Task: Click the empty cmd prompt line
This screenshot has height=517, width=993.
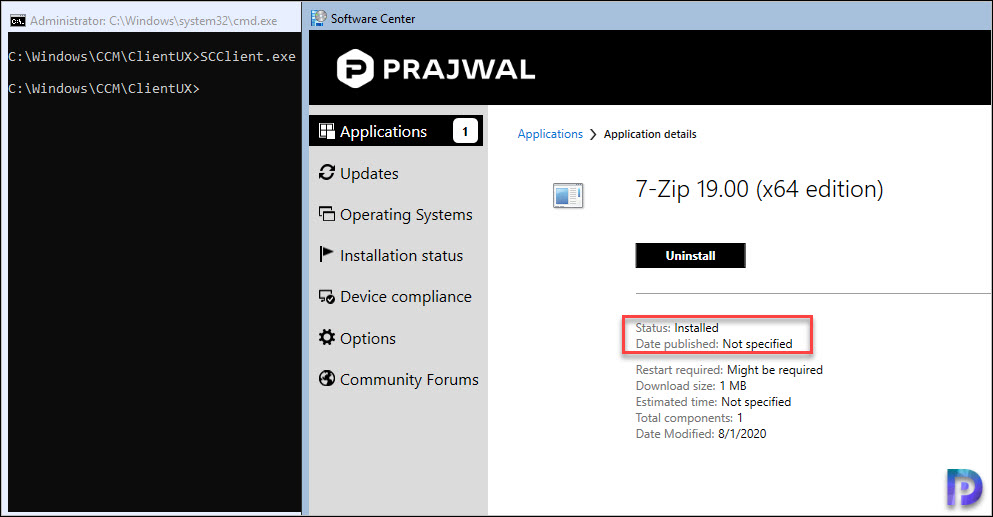Action: (104, 88)
